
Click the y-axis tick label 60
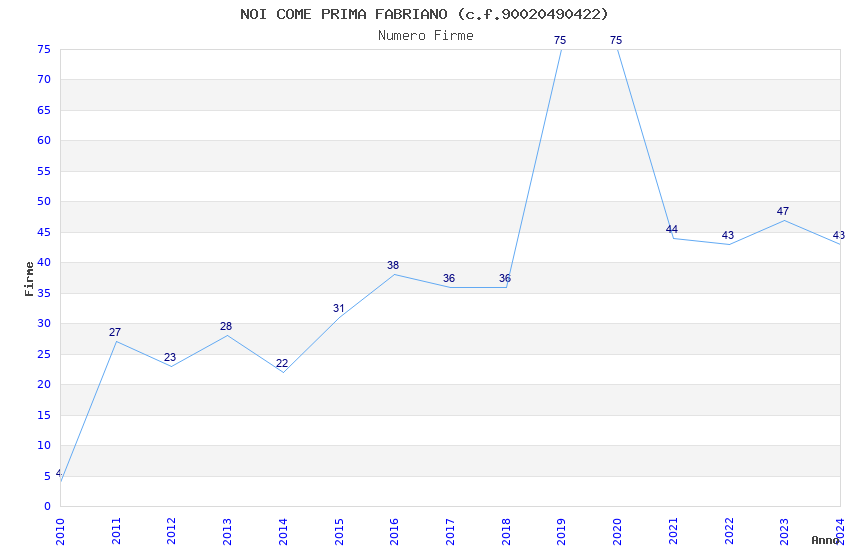tap(44, 140)
